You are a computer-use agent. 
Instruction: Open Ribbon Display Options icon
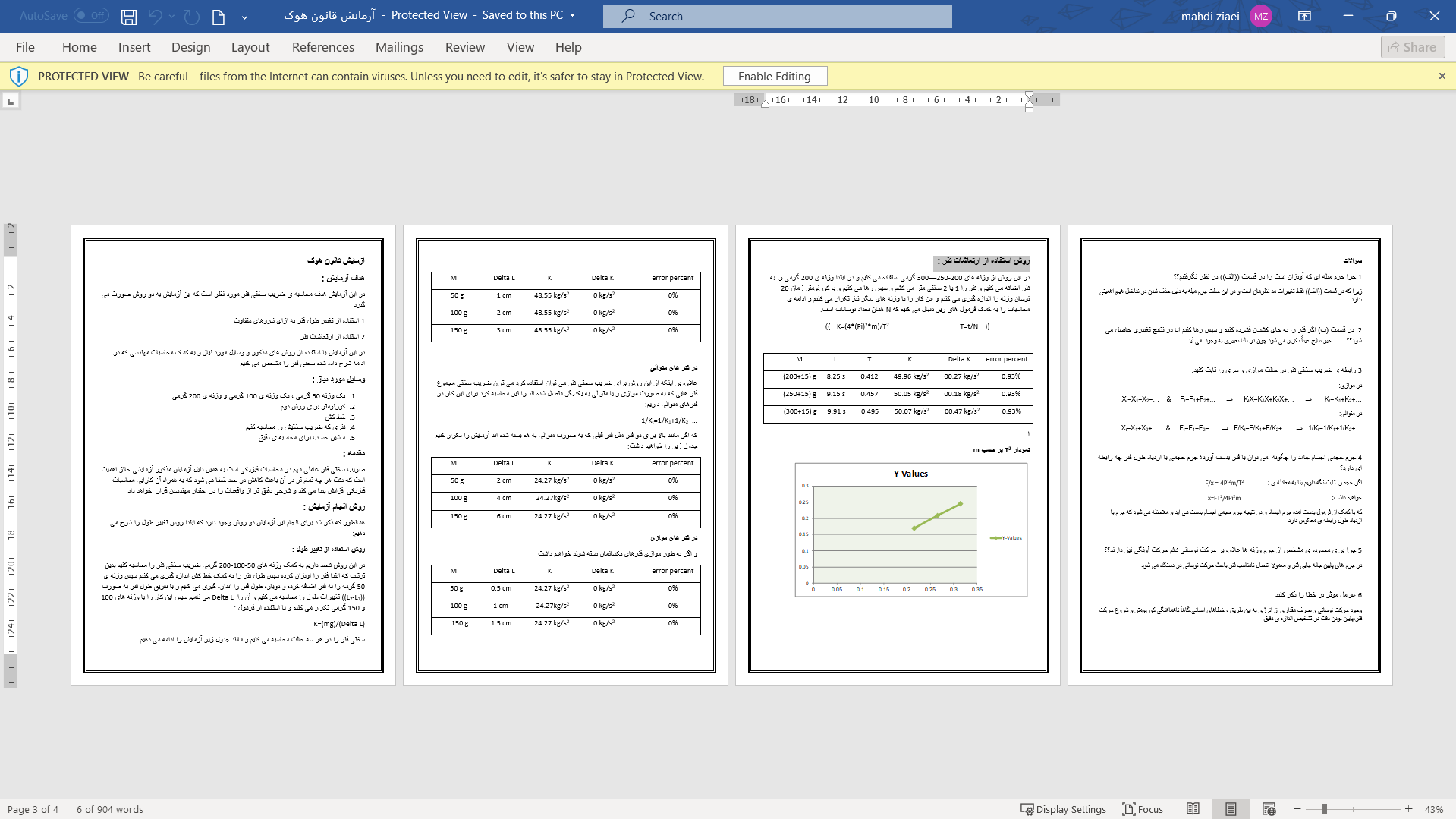1304,16
